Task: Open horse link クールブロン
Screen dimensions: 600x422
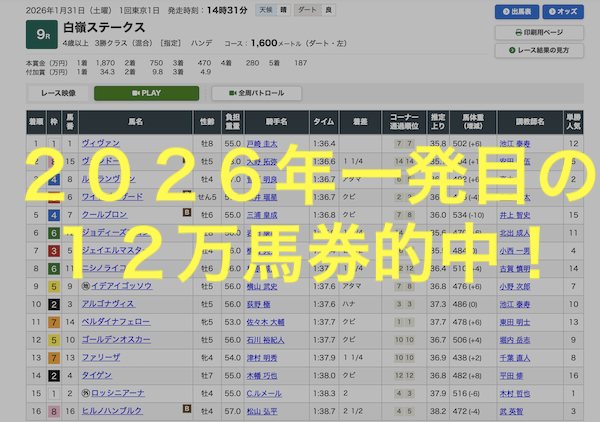Action: tap(104, 215)
